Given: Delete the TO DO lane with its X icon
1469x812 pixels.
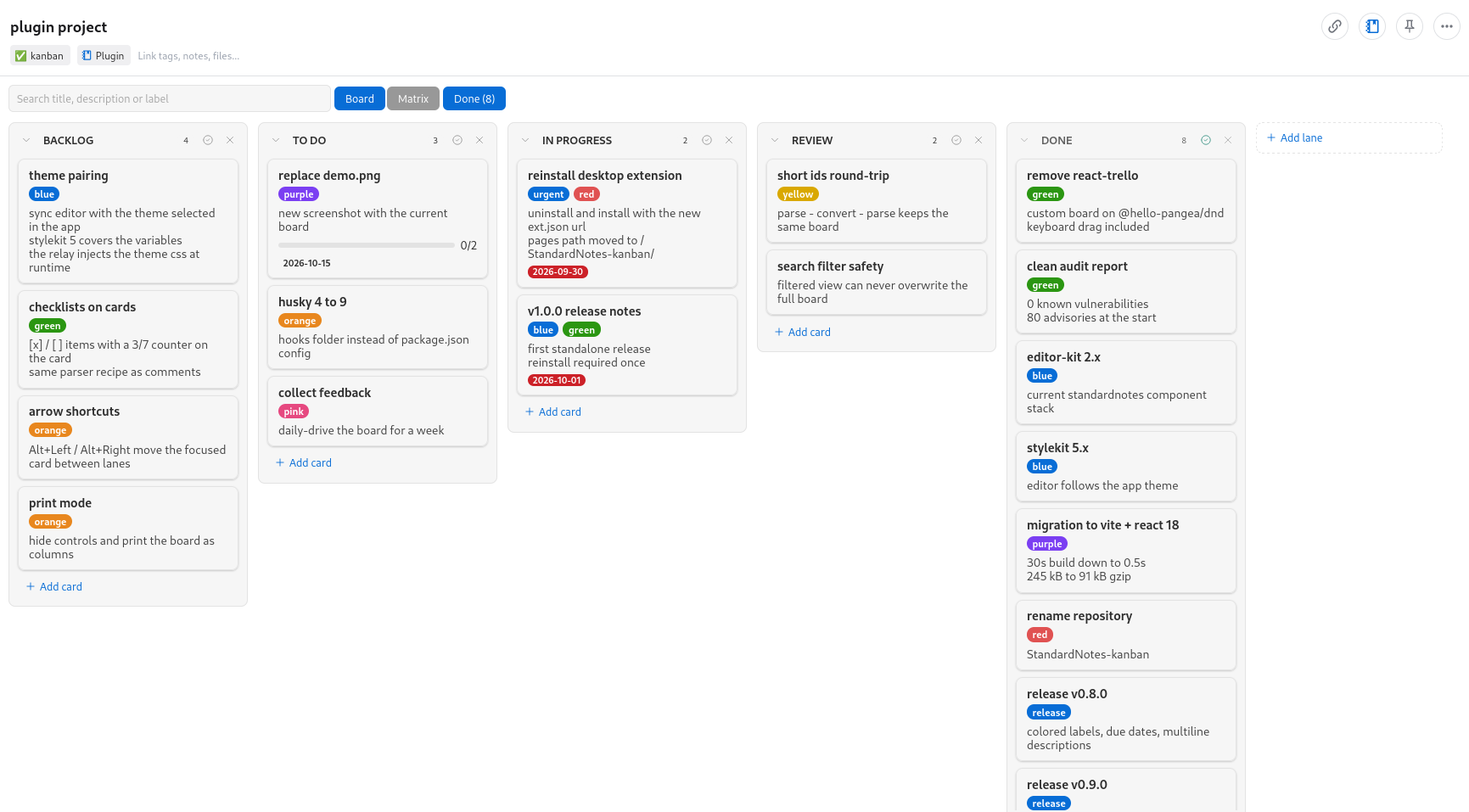Looking at the screenshot, I should pyautogui.click(x=479, y=140).
